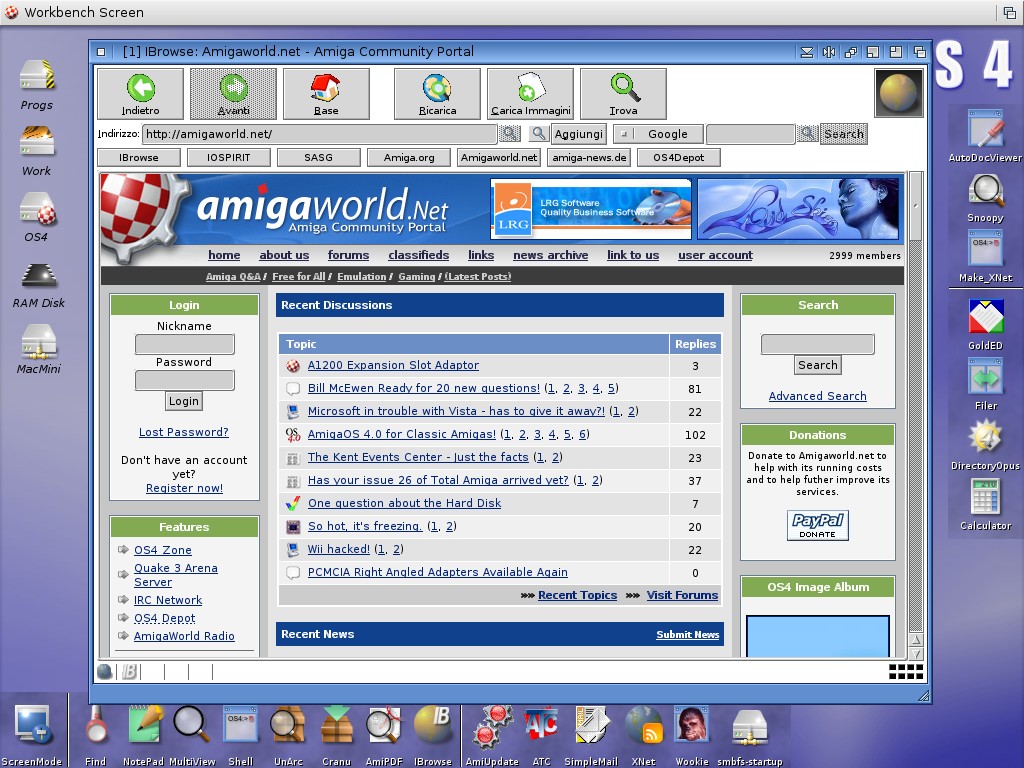Screen dimensions: 1024x768
Task: Open the AmigaWorld Radio link
Action: click(184, 636)
